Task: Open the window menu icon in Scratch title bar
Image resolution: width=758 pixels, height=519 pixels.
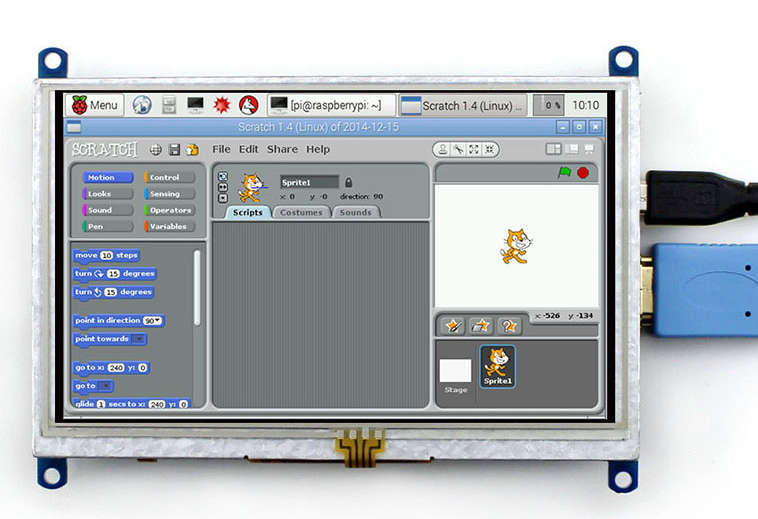Action: (74, 128)
